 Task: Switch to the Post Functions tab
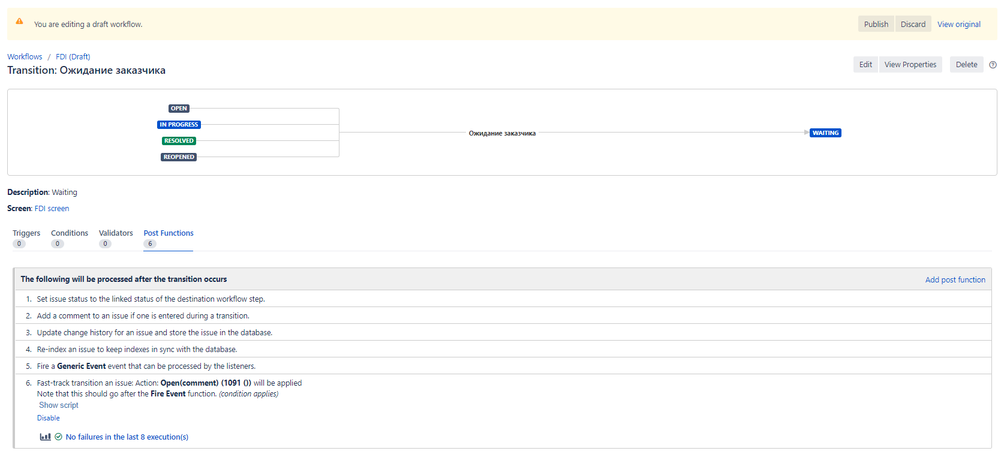(x=169, y=238)
